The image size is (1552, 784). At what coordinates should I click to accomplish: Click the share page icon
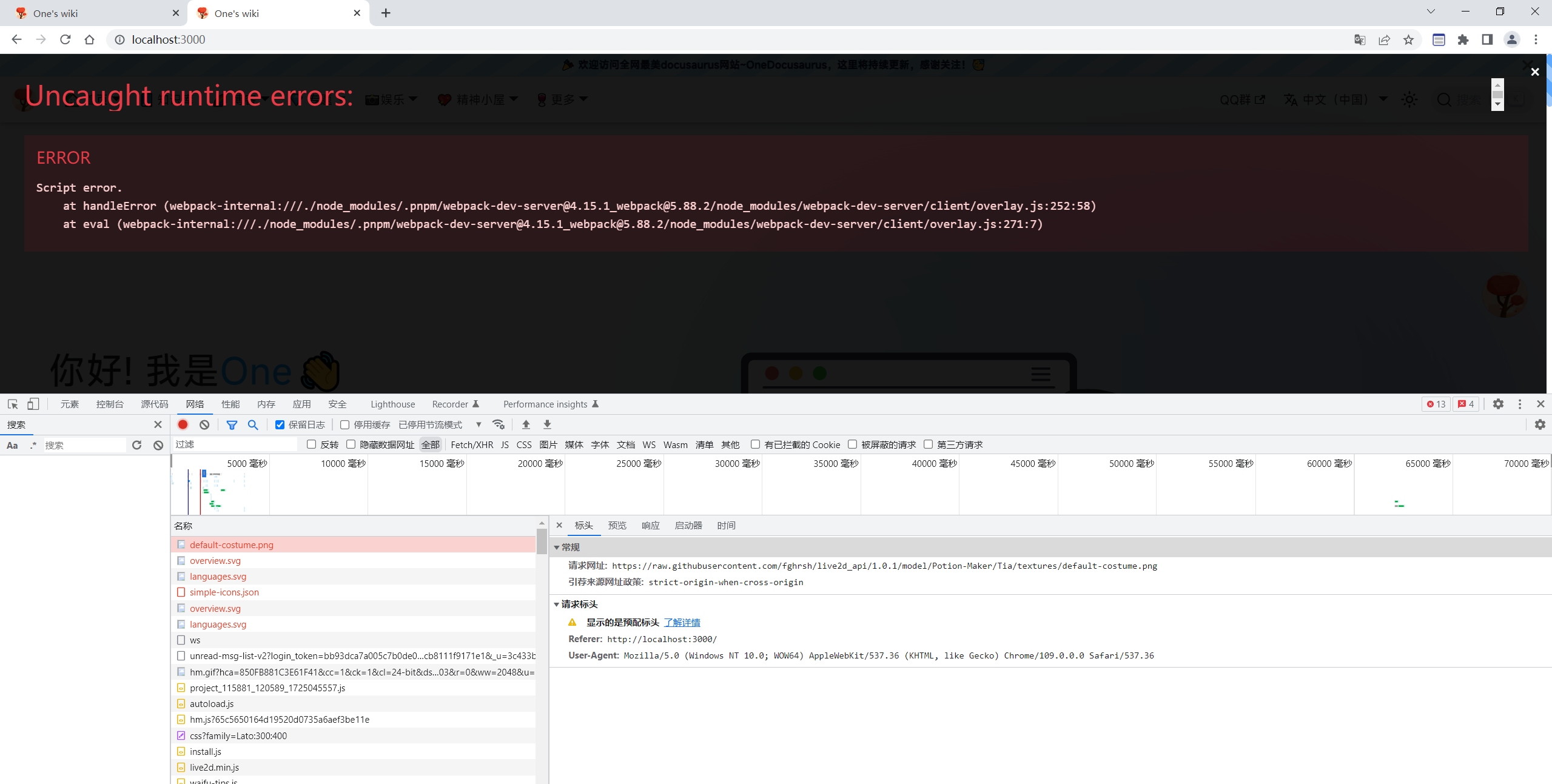click(1384, 40)
